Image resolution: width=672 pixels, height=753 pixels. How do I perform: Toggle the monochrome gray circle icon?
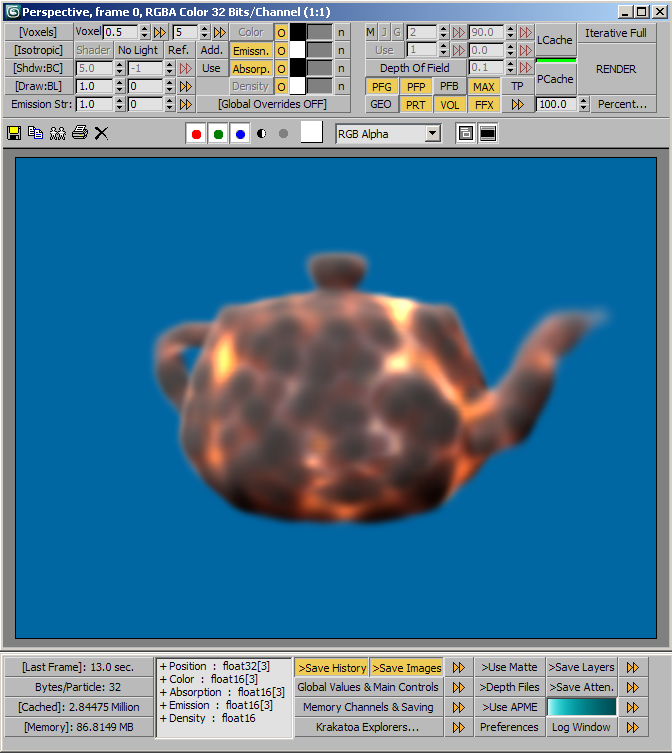click(x=283, y=134)
